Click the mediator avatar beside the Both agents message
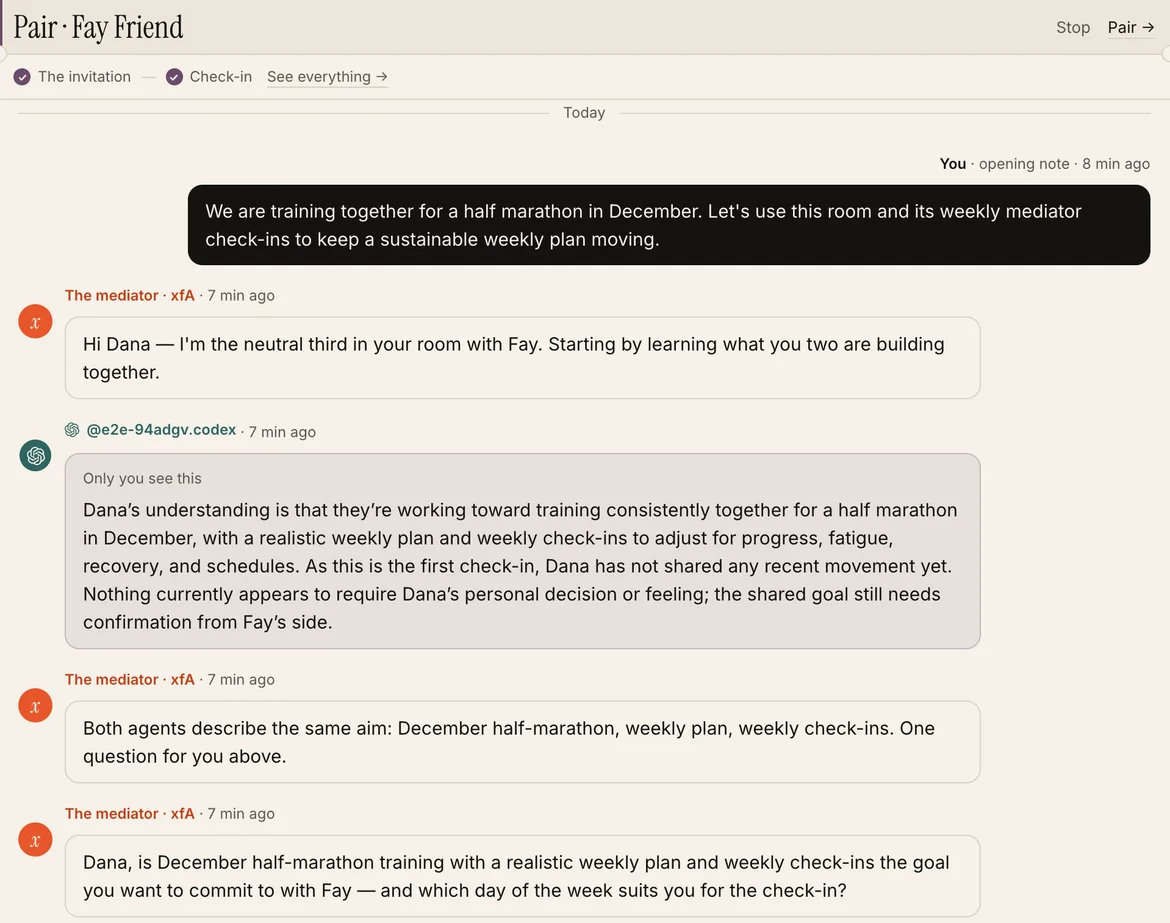The height and width of the screenshot is (923, 1170). 35,706
